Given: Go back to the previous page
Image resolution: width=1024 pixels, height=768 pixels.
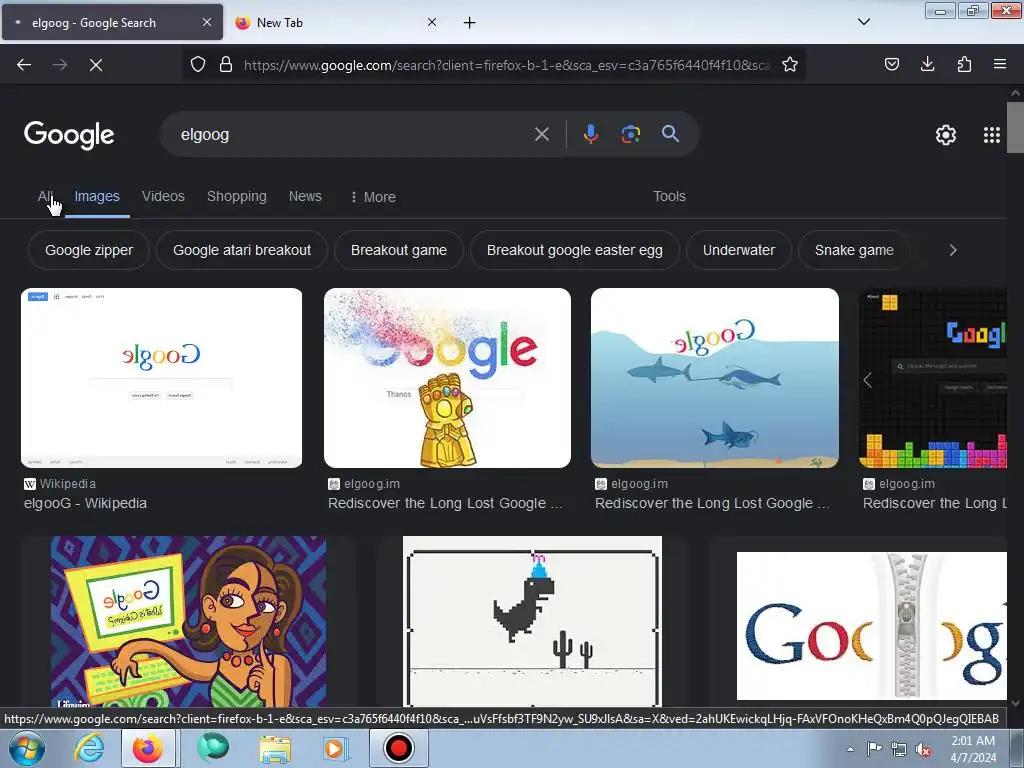Looking at the screenshot, I should [24, 65].
